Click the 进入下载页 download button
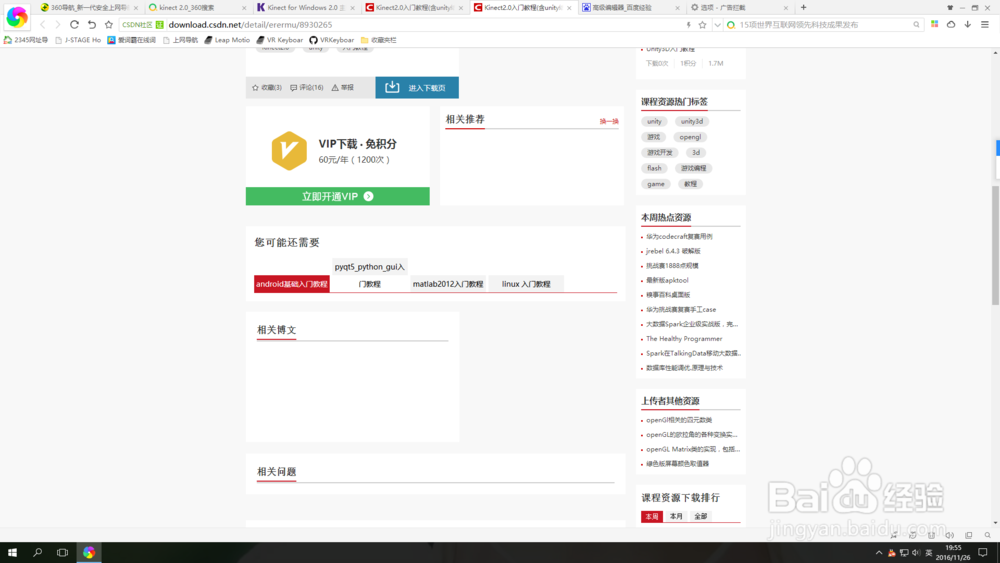Viewport: 1000px width, 563px height. [417, 87]
